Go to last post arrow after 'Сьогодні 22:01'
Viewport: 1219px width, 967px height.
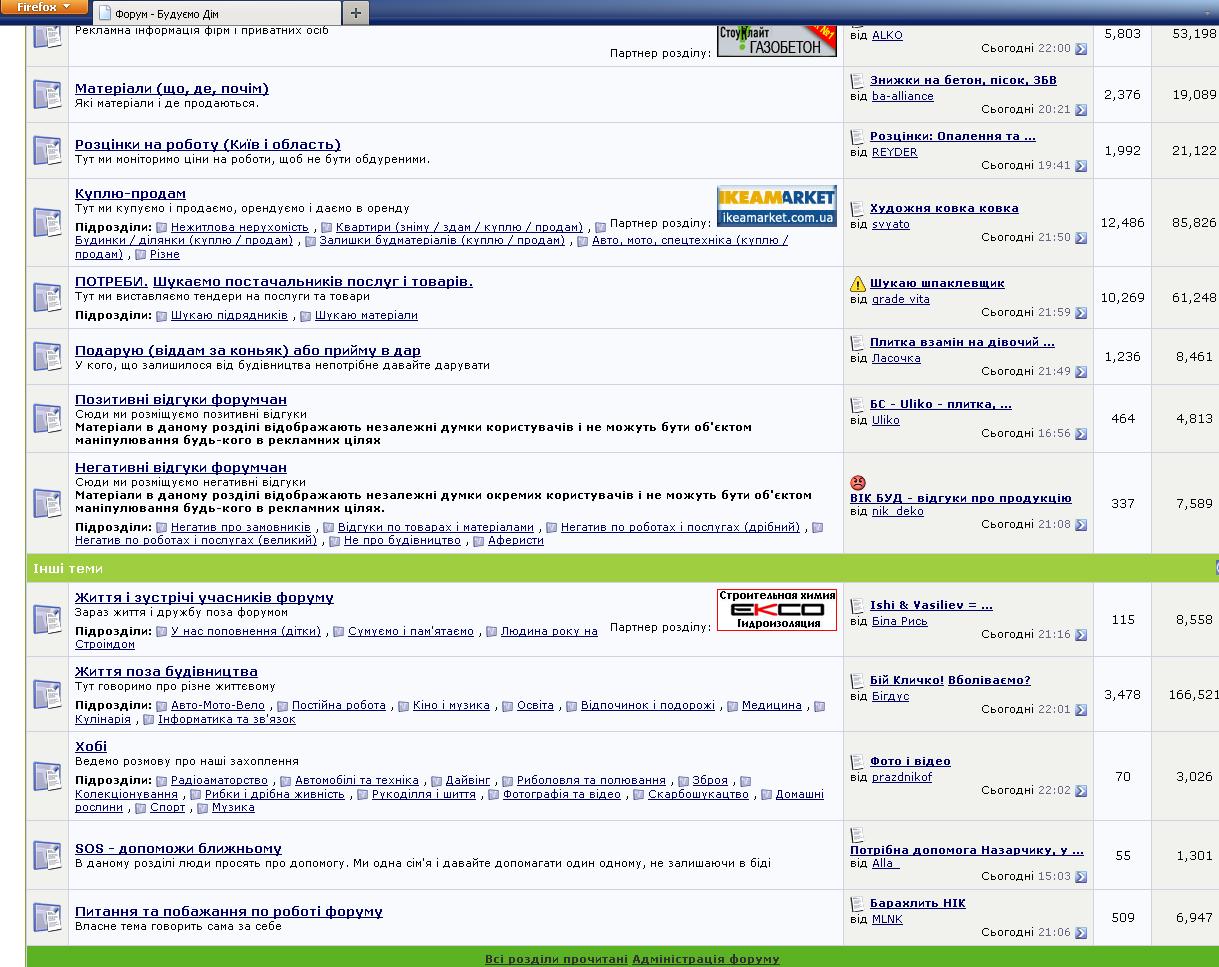(x=1081, y=710)
